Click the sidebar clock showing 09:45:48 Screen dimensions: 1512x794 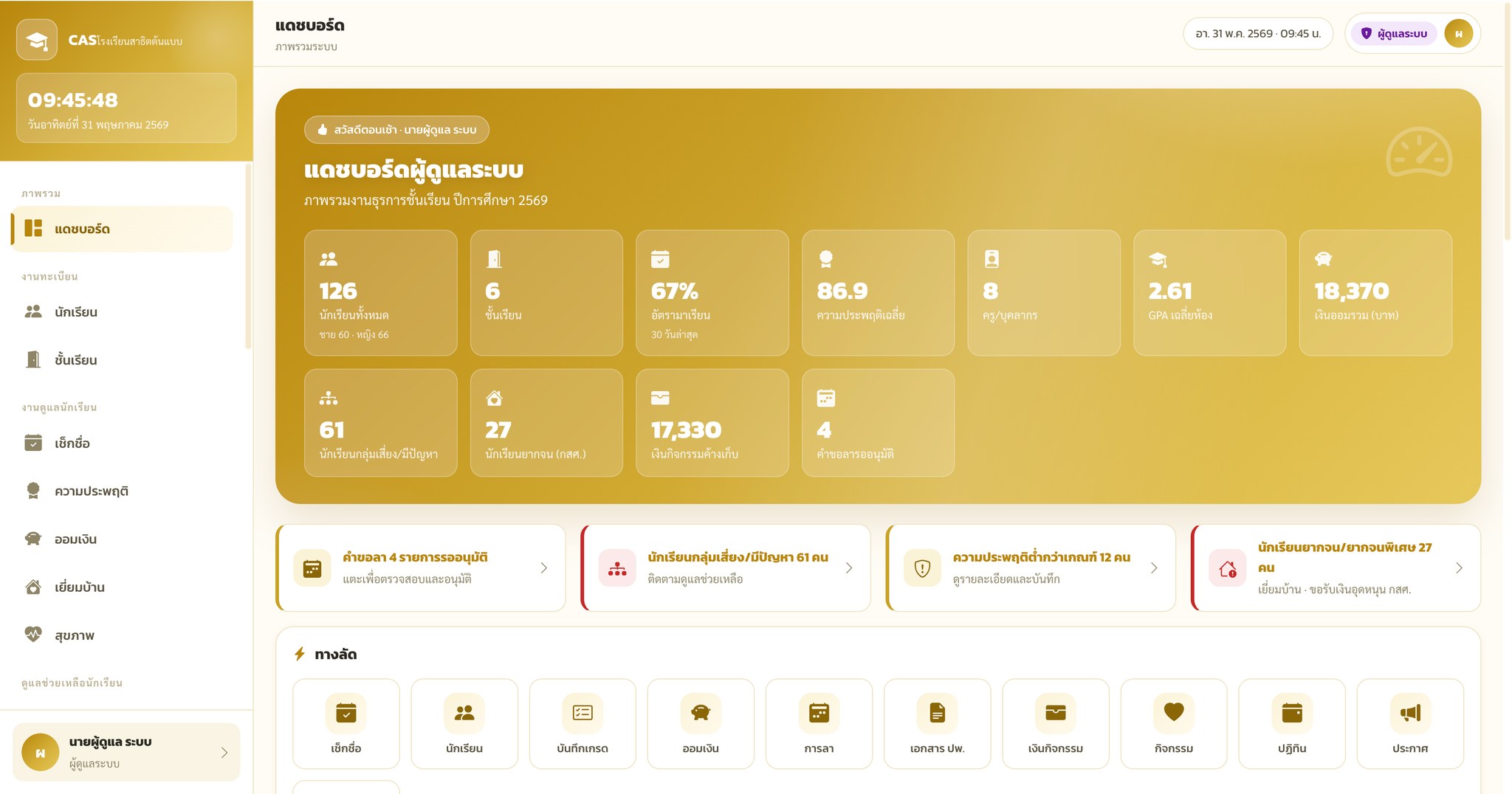click(73, 100)
